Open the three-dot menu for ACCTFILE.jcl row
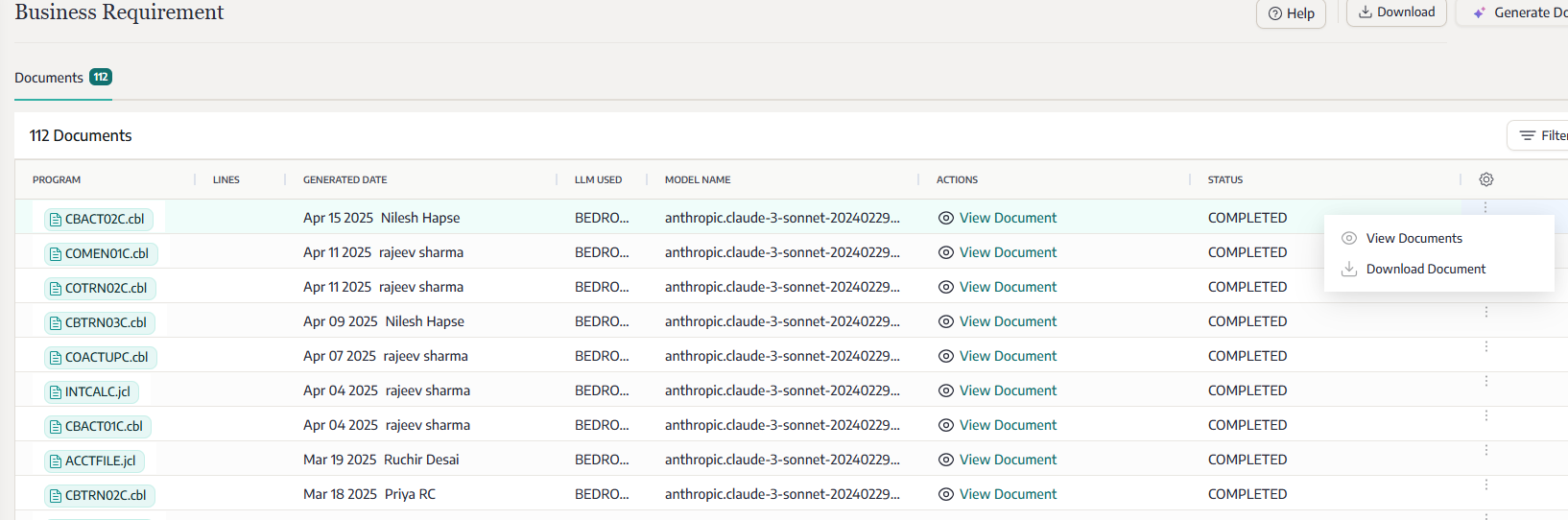 tap(1486, 450)
